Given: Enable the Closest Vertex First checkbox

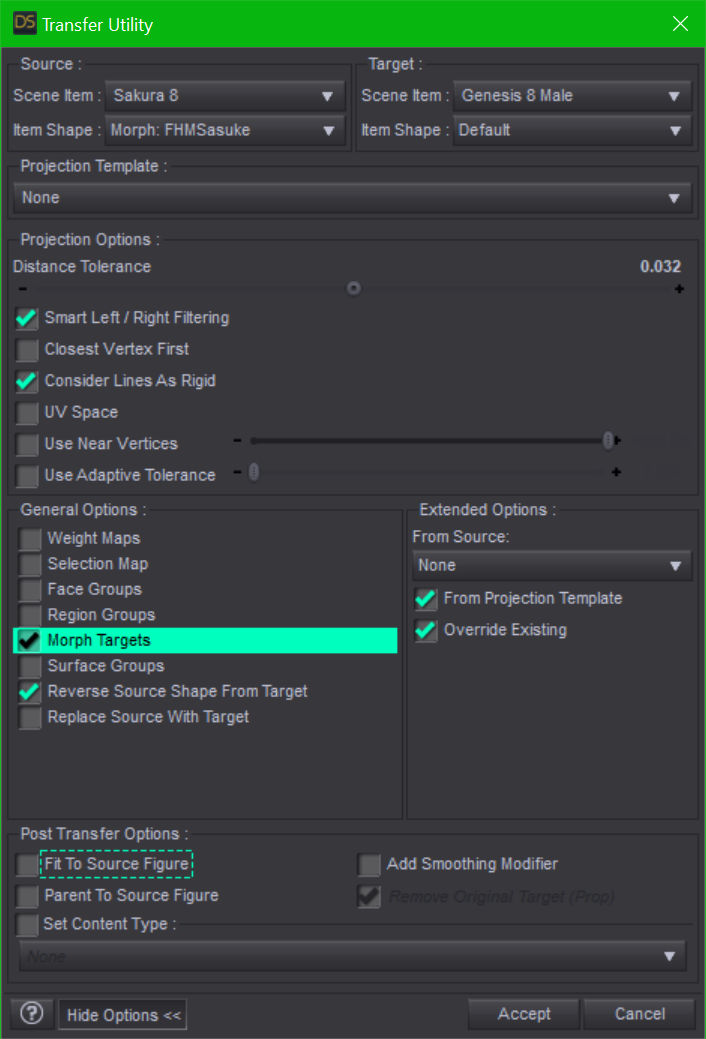Looking at the screenshot, I should (28, 350).
